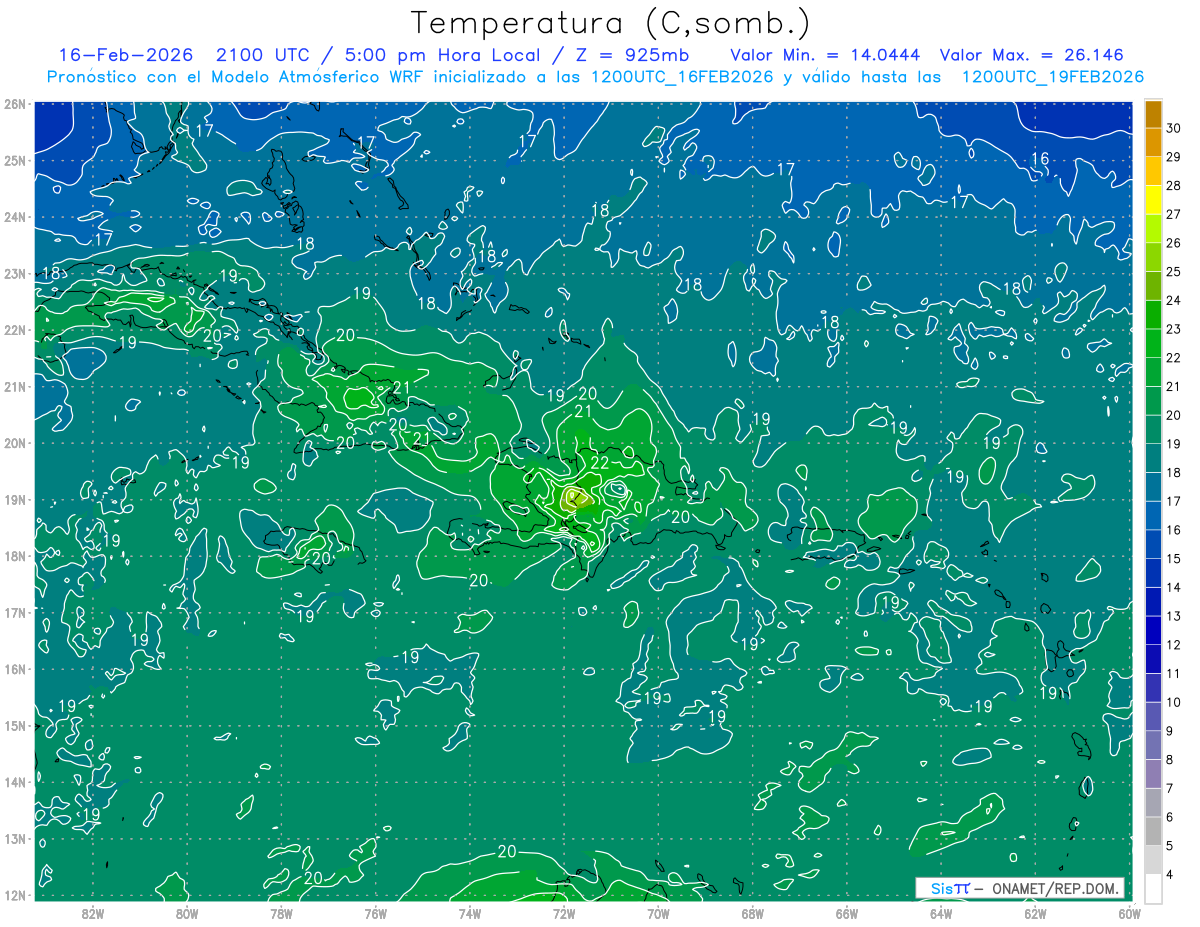The height and width of the screenshot is (927, 1200).
Task: Click the "20N" latitude axis label
Action: coord(16,443)
